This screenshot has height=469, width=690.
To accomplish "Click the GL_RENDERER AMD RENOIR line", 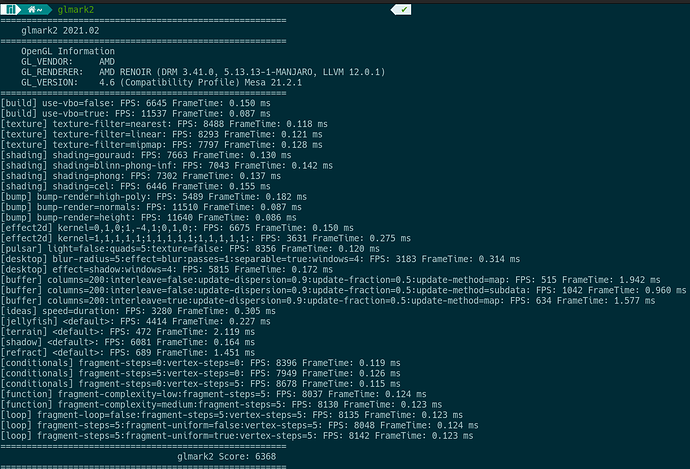I will coord(203,72).
